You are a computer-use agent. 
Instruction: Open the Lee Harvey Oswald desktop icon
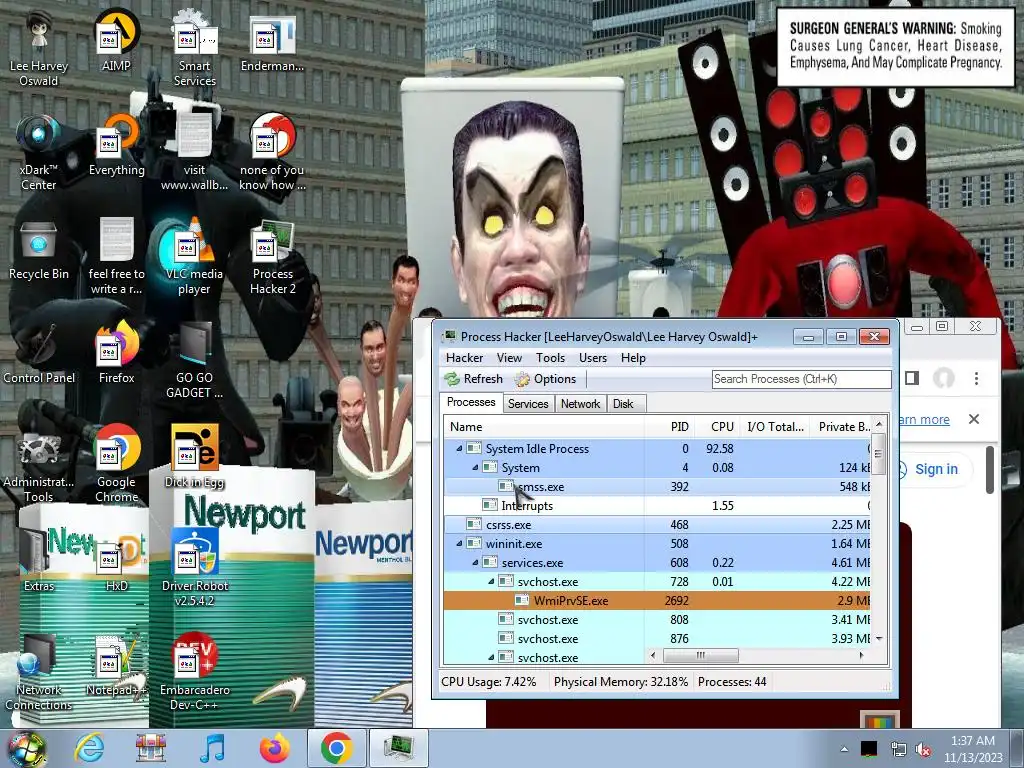[x=39, y=48]
